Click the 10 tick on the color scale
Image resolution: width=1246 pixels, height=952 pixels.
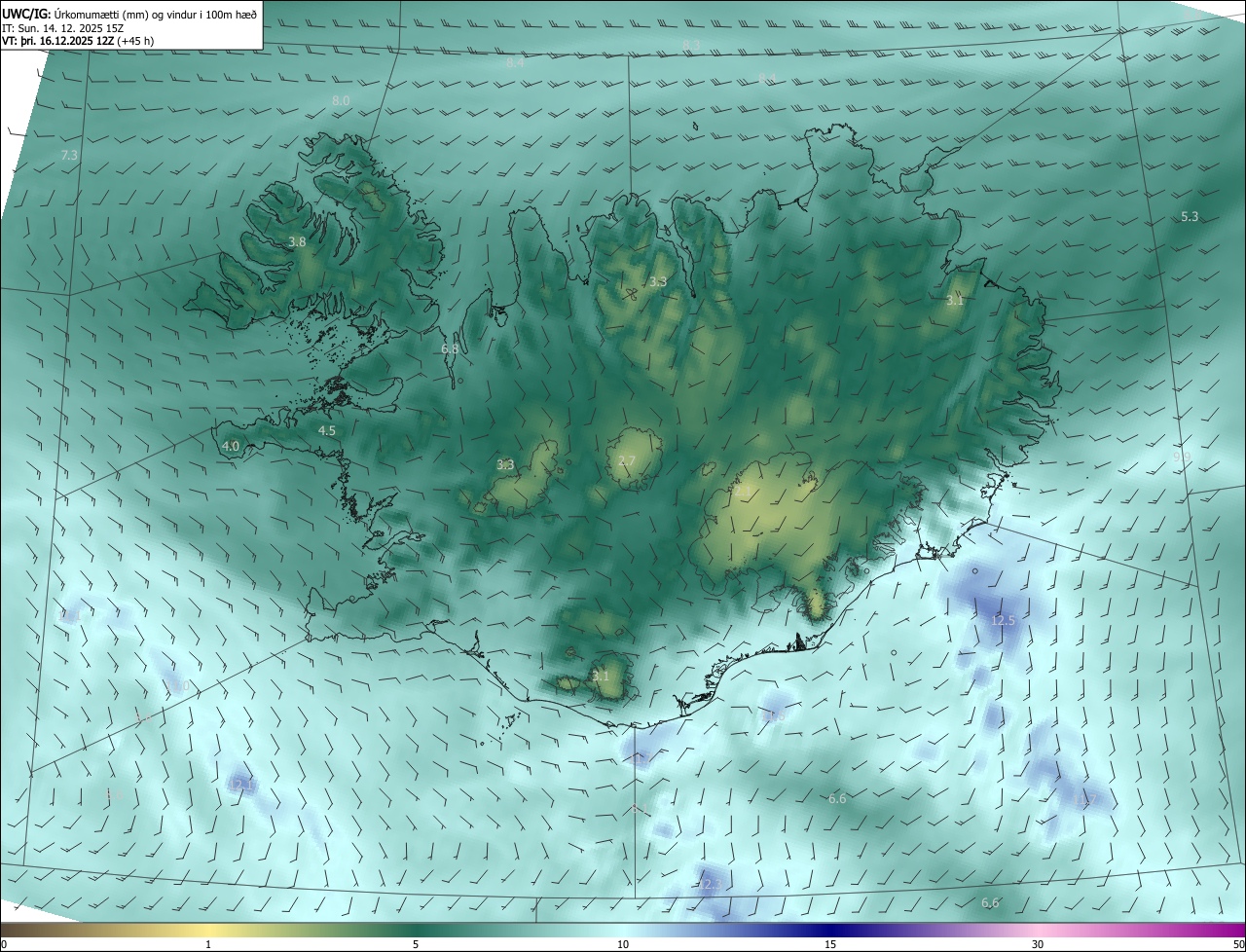point(623,944)
